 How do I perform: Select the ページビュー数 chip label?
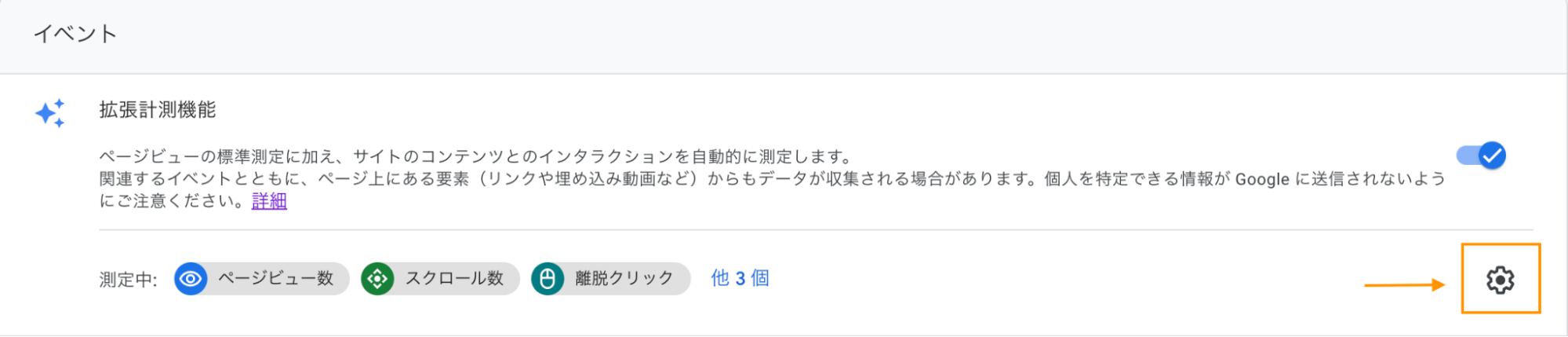(275, 278)
